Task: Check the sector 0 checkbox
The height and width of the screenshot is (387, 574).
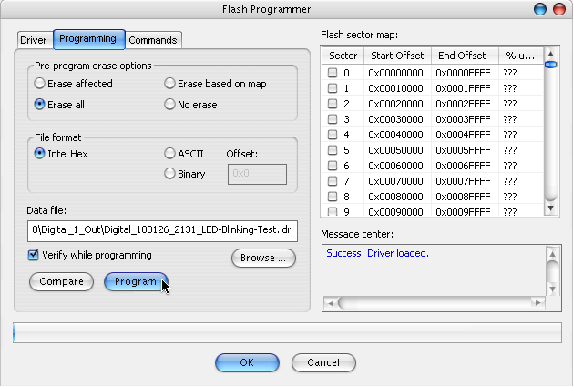Action: click(332, 72)
